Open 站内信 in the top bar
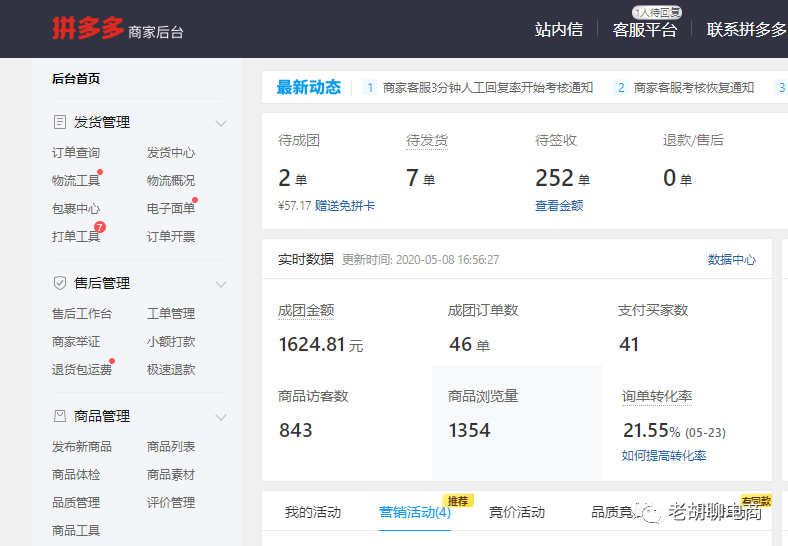Image resolution: width=788 pixels, height=546 pixels. click(559, 30)
